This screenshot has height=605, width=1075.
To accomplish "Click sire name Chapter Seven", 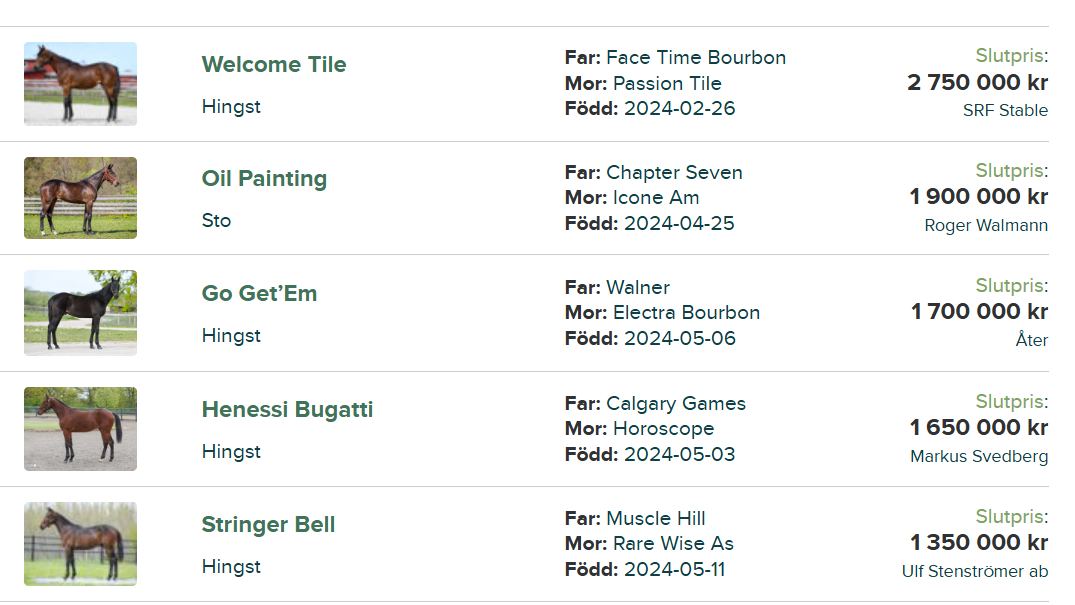I will click(x=674, y=172).
